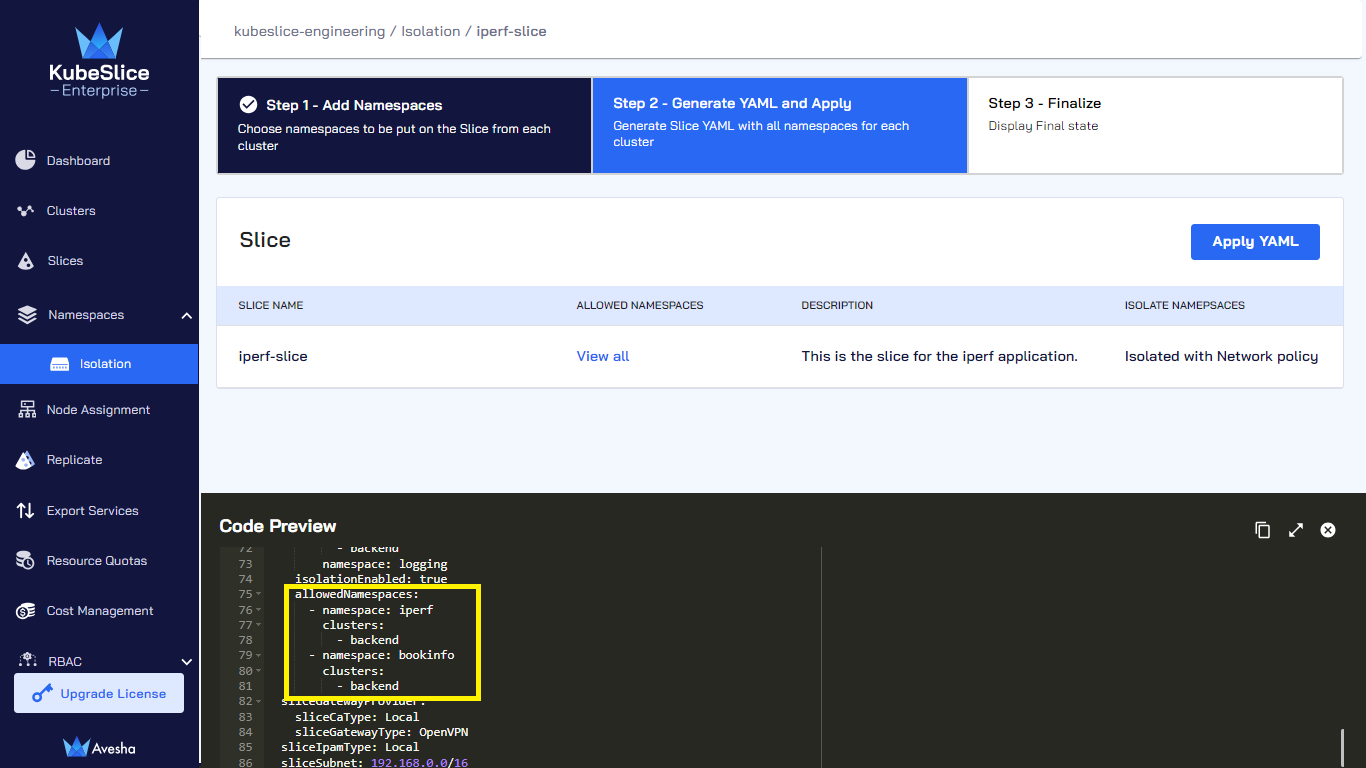Click the iperf-slice slice name cell
This screenshot has height=768, width=1366.
coord(273,356)
